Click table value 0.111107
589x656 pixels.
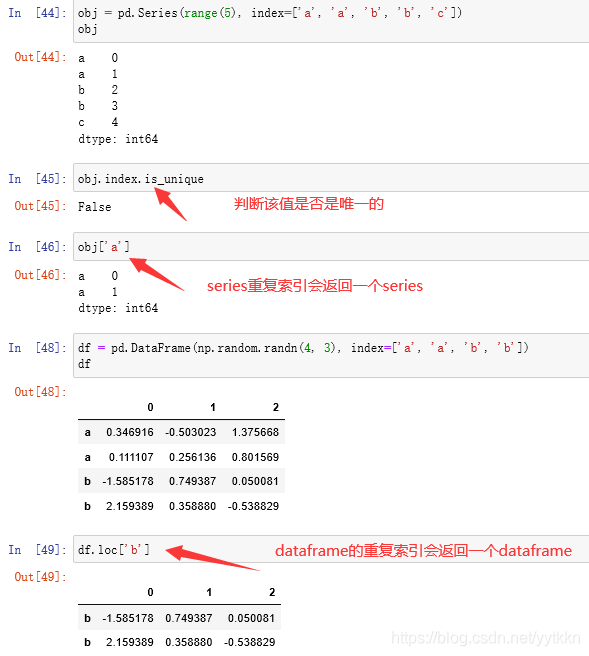tap(131, 457)
